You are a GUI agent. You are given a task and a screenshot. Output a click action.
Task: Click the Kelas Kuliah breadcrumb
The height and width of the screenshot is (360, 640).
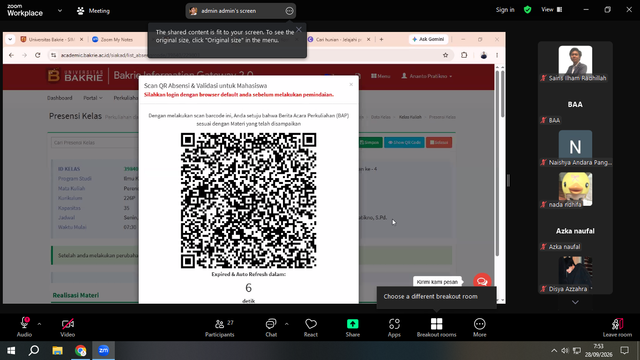410,117
